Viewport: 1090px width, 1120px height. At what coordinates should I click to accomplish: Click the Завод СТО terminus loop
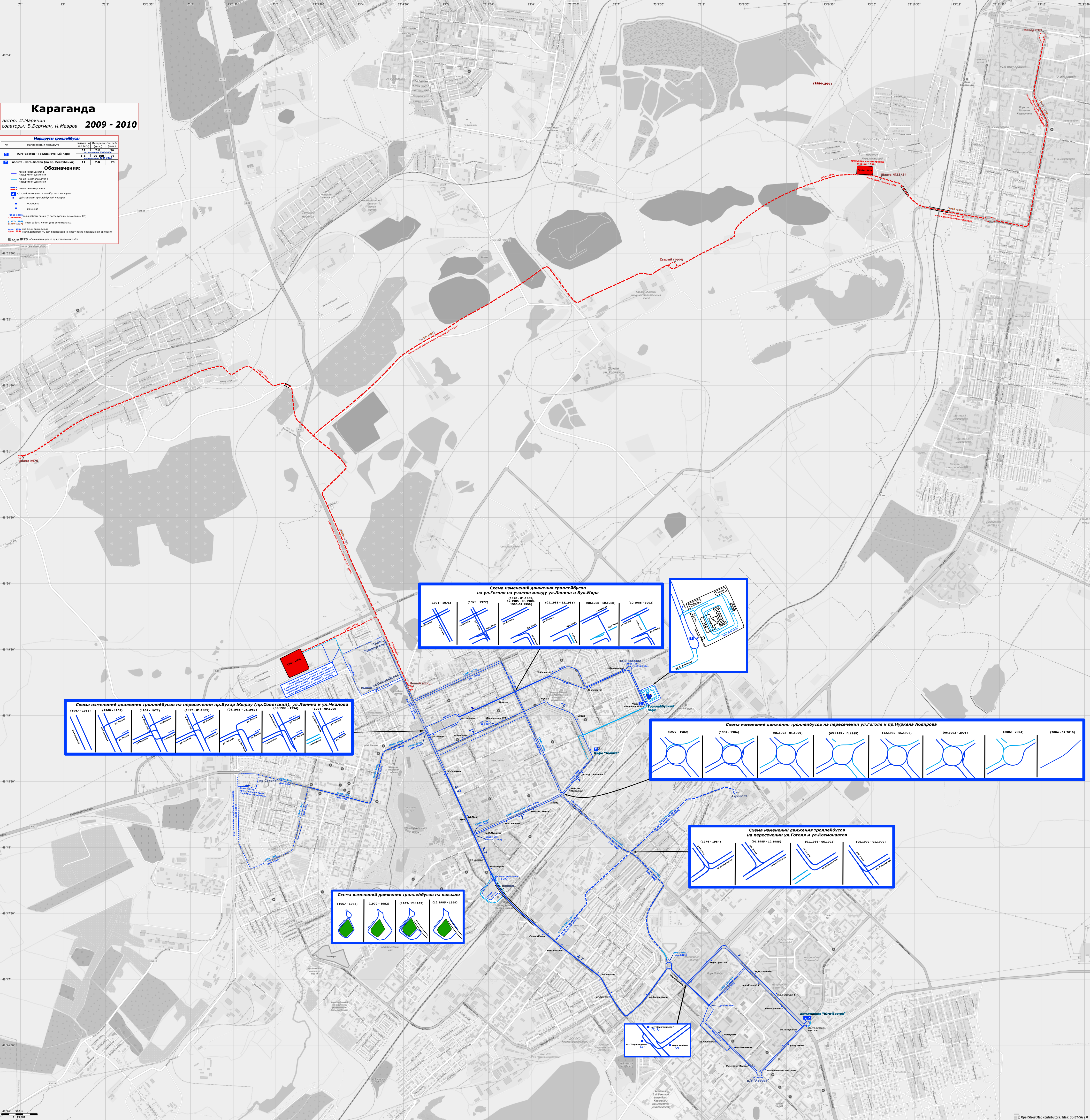point(1043,38)
